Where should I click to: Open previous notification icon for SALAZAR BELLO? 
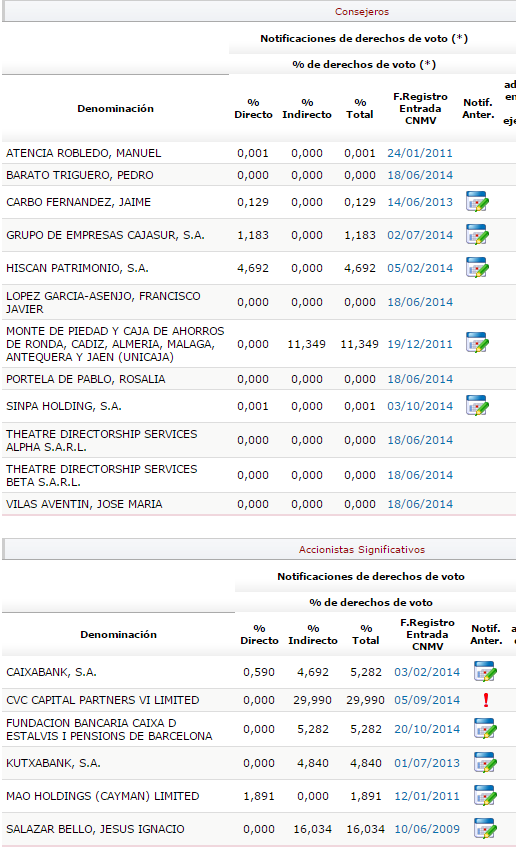click(485, 828)
